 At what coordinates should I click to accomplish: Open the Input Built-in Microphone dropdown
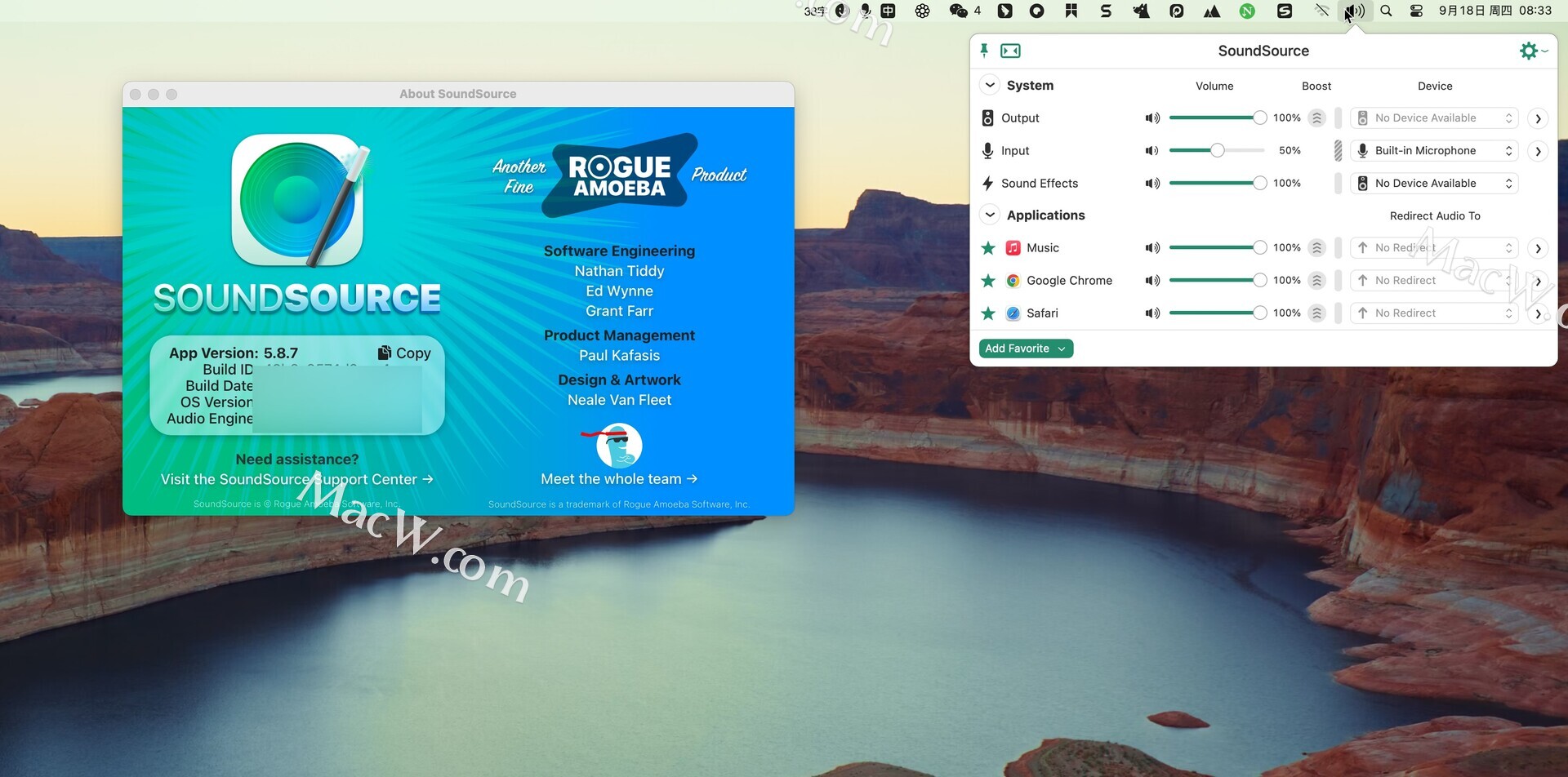click(1434, 151)
